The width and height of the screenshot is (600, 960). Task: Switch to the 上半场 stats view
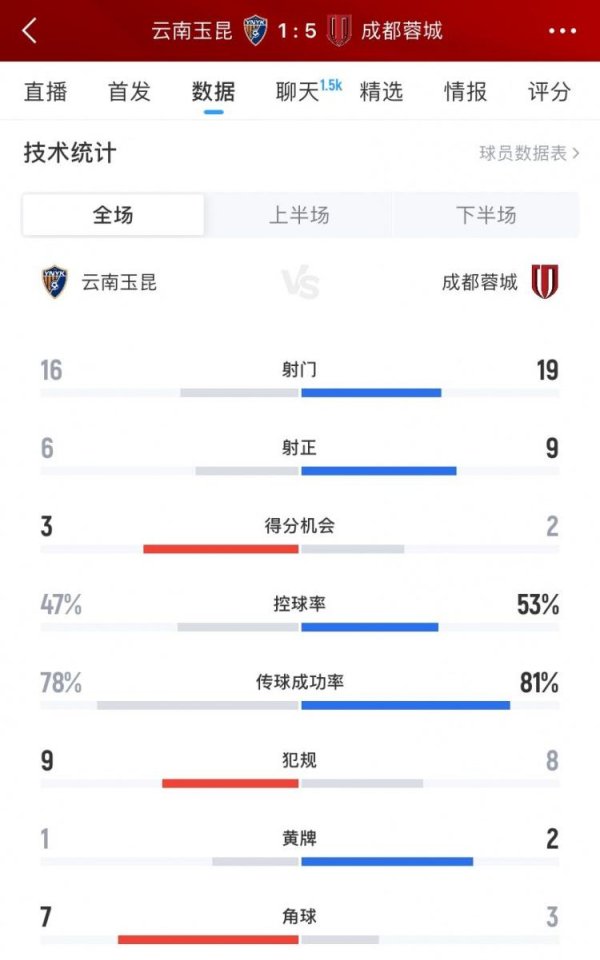299,213
